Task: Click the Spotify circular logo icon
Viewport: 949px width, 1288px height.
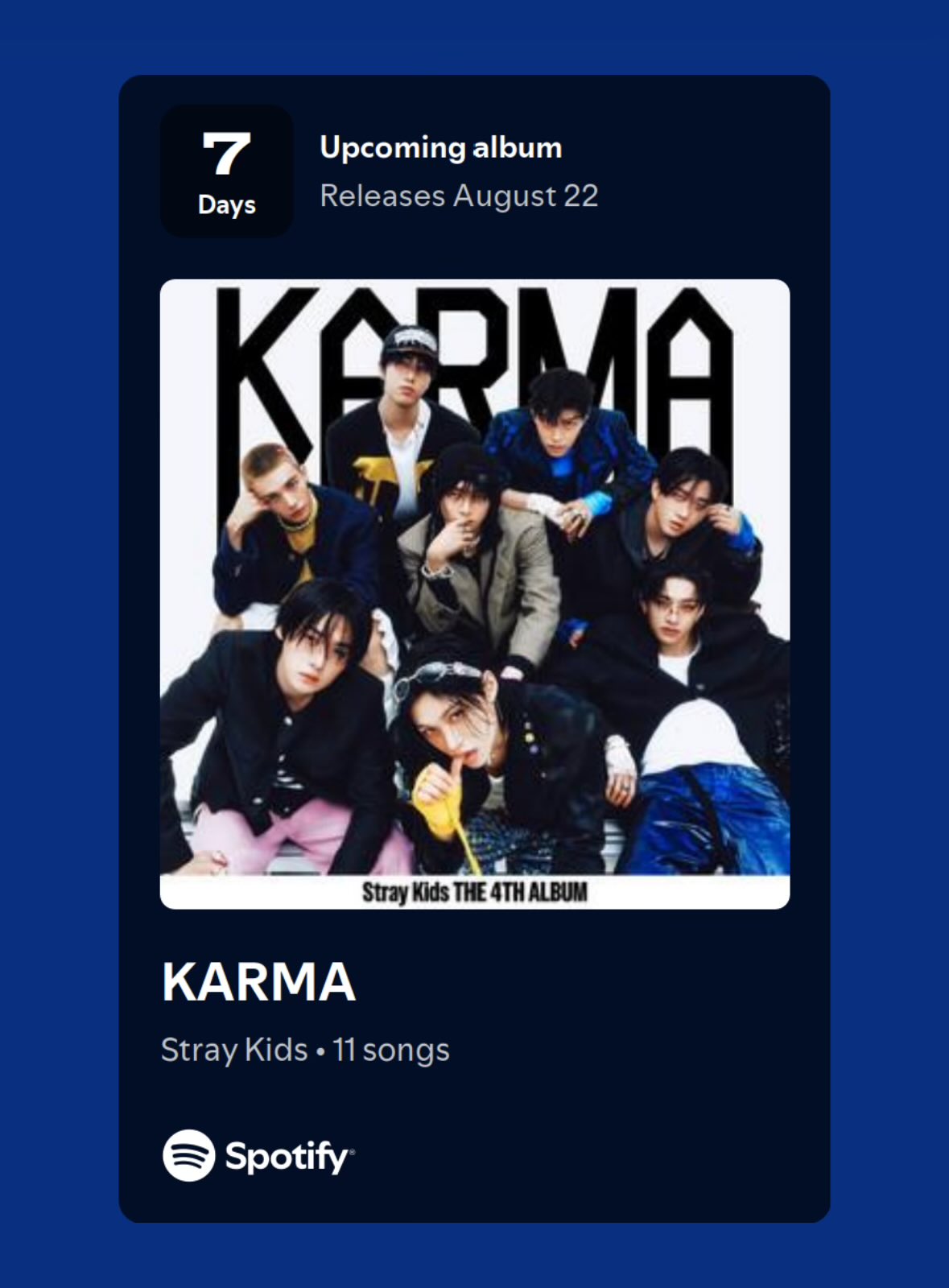Action: click(x=189, y=1155)
